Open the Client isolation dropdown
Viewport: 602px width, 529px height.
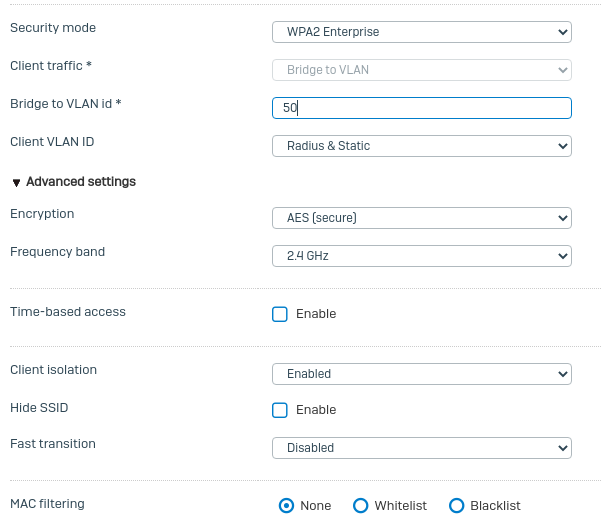(422, 374)
